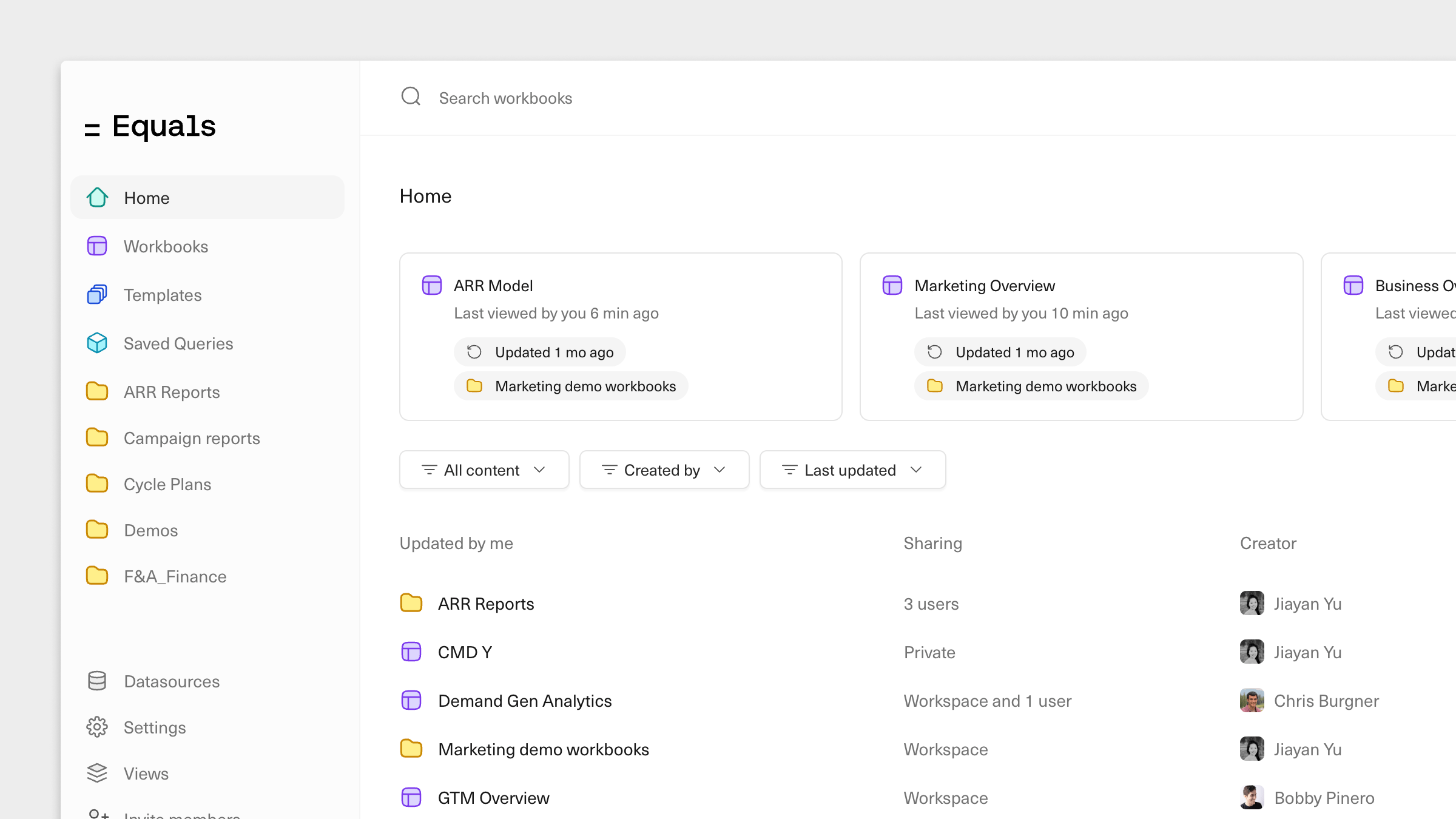Click the Saved Queries cube icon

pos(97,343)
